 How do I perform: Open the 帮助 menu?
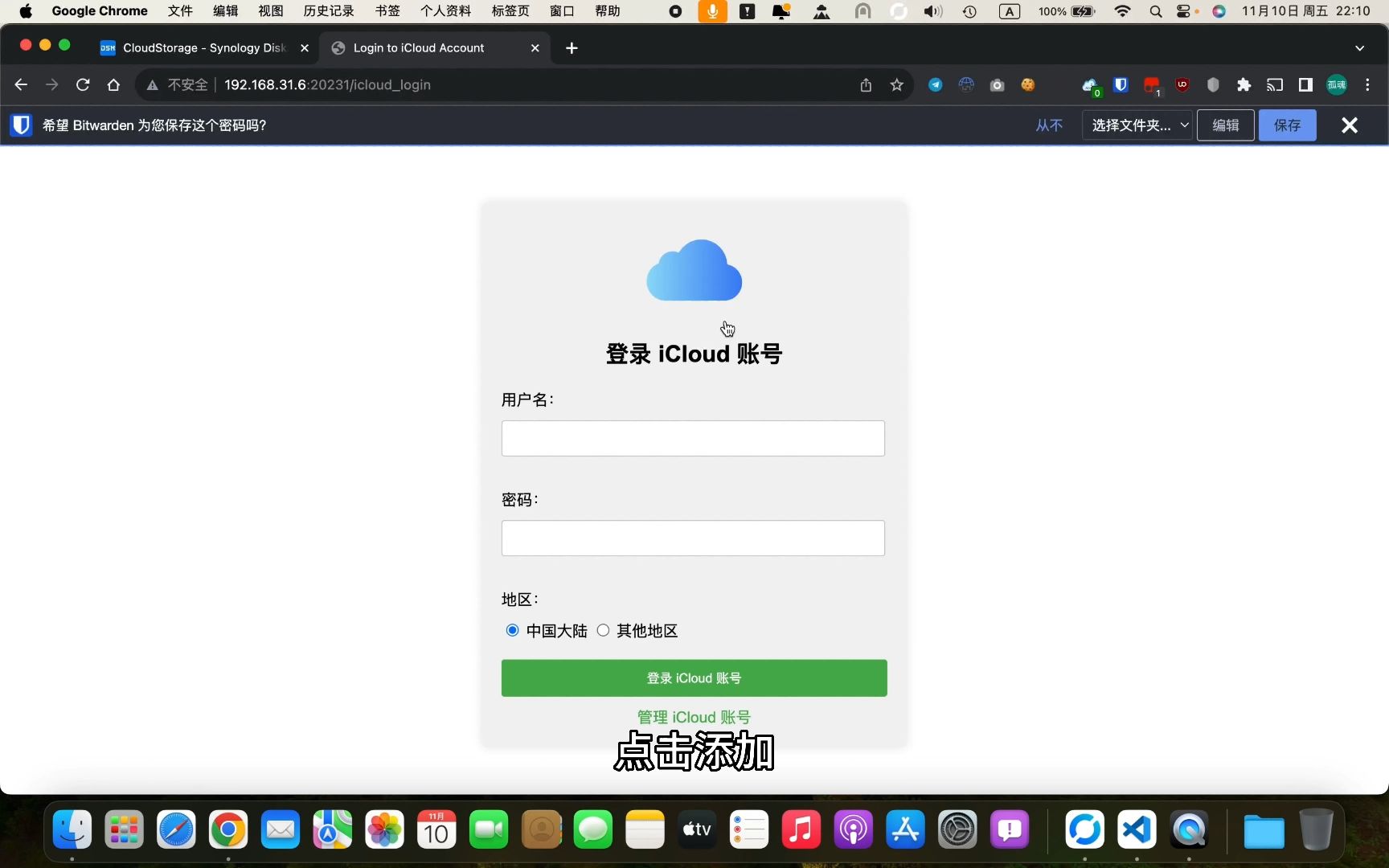pos(608,11)
